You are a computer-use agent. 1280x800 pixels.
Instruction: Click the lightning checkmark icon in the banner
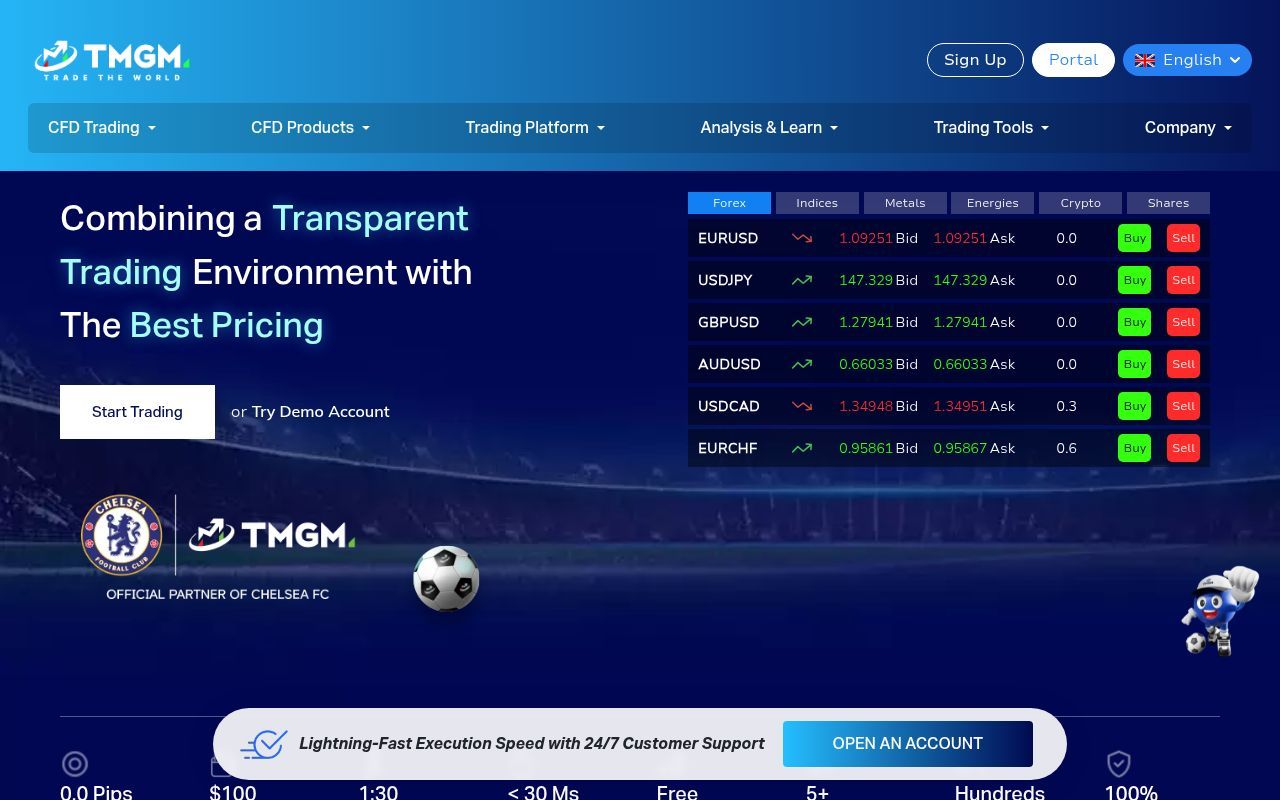264,744
